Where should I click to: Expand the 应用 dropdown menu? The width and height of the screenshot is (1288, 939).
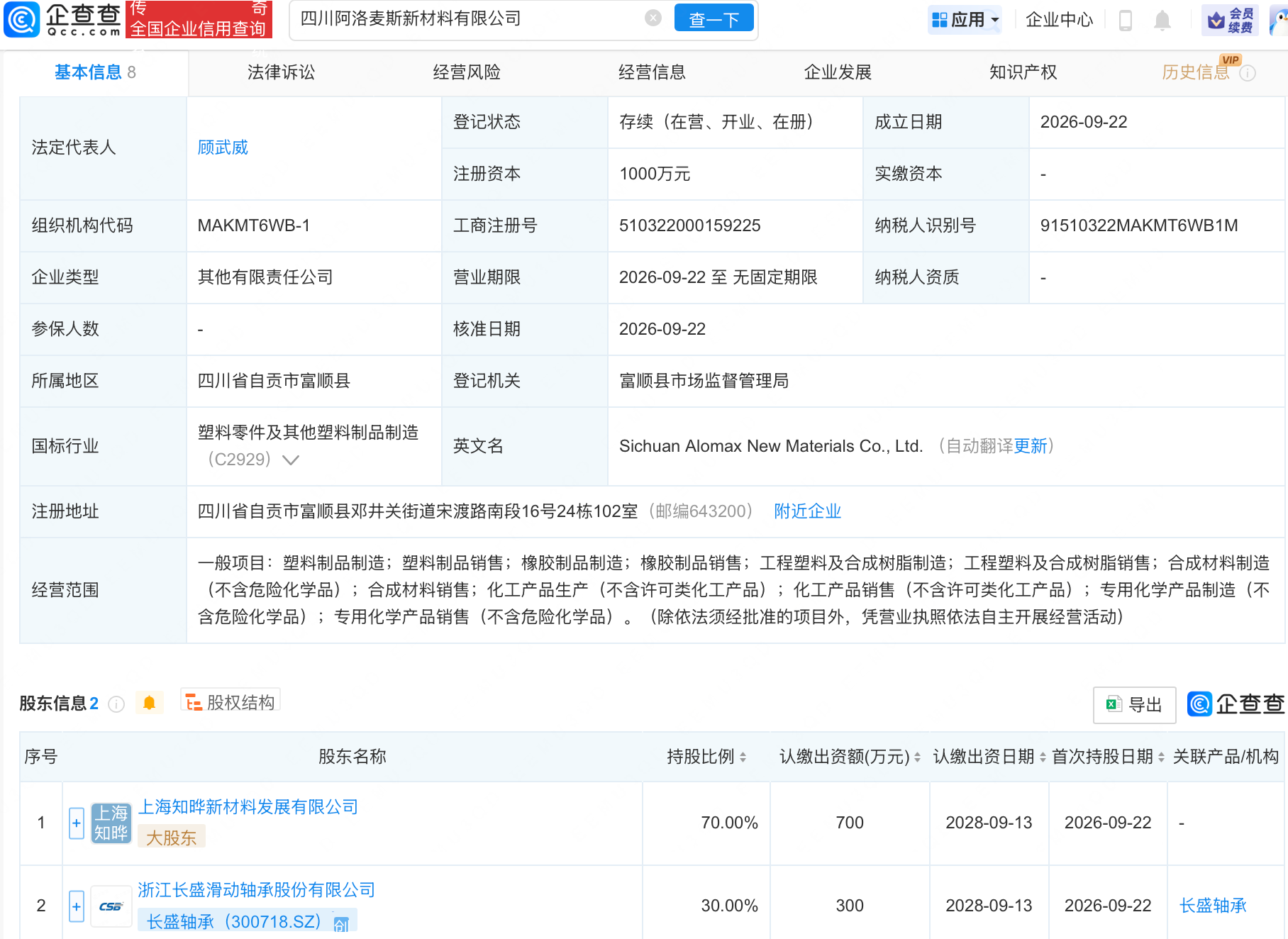[x=965, y=20]
